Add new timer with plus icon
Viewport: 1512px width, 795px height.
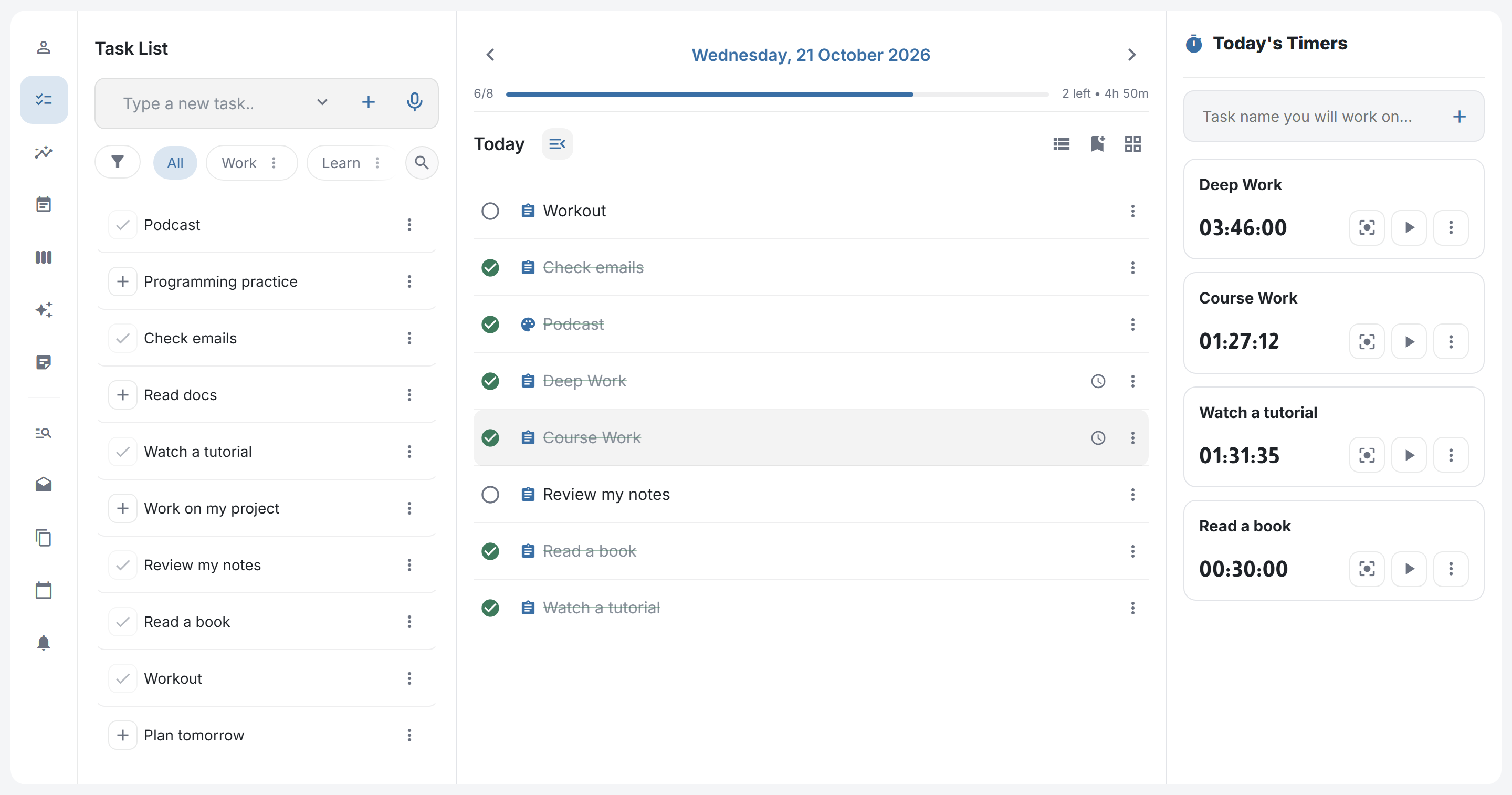click(1459, 116)
